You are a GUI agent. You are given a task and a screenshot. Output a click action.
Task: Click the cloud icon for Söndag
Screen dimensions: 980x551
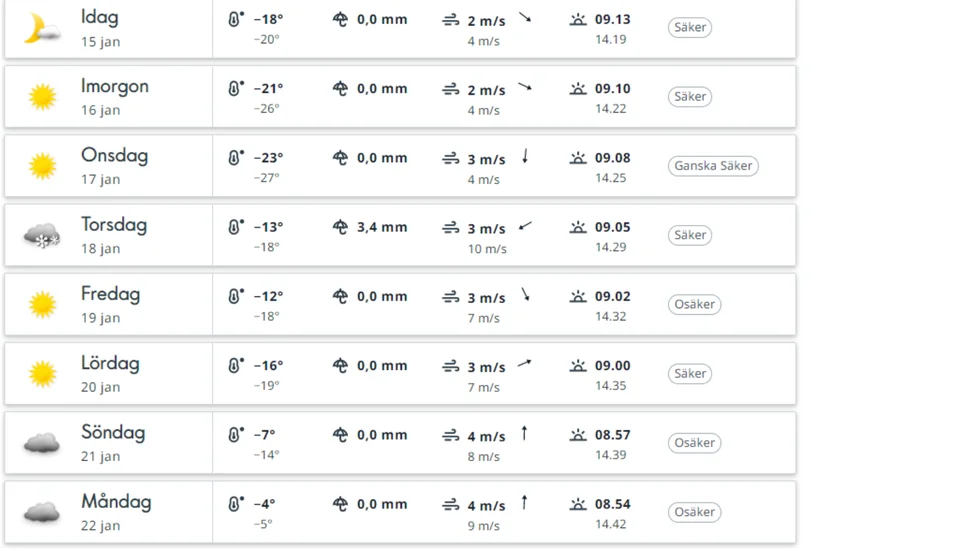click(x=42, y=443)
